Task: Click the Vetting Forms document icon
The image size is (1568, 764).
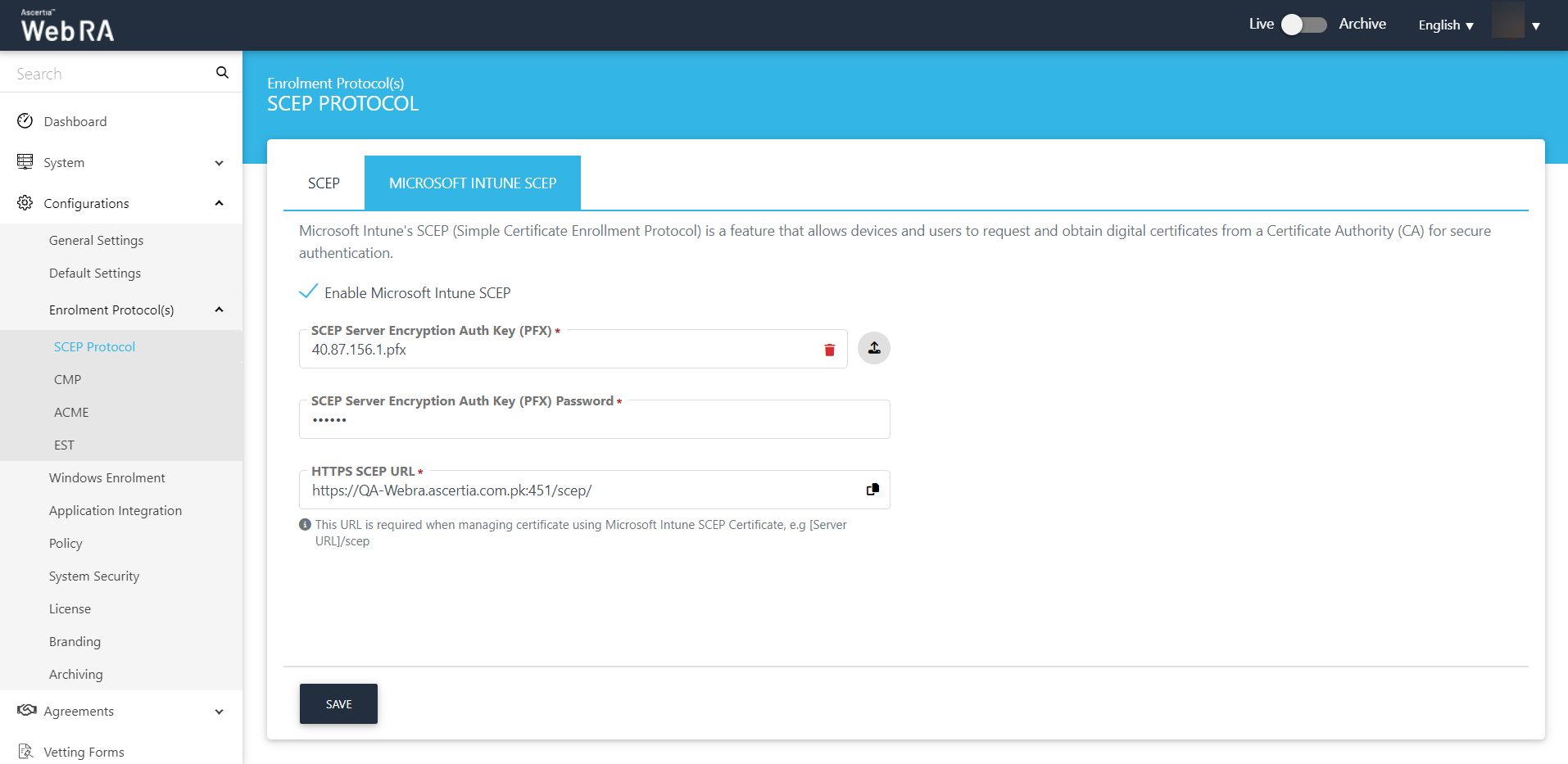Action: coord(25,751)
